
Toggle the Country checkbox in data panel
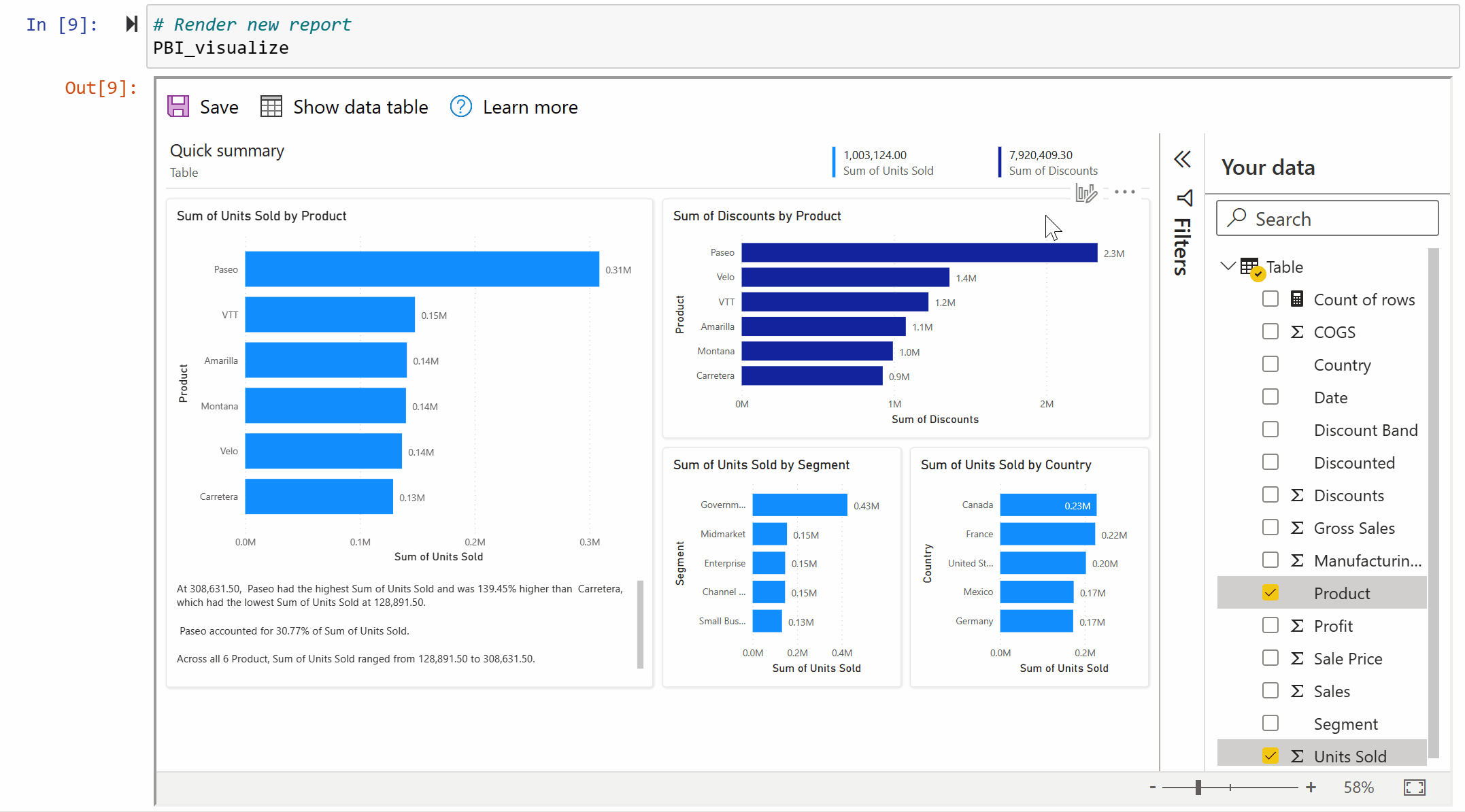[1271, 363]
